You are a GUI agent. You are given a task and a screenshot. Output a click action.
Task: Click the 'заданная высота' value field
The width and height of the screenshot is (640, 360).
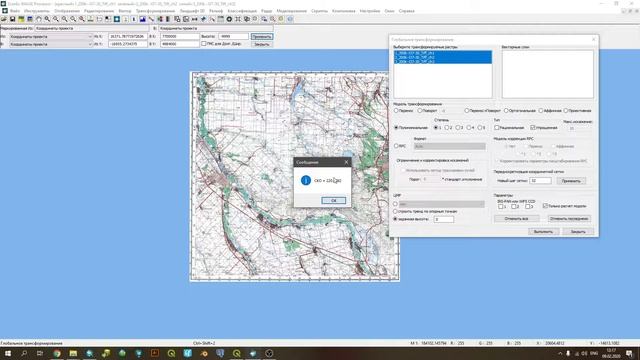tap(444, 219)
